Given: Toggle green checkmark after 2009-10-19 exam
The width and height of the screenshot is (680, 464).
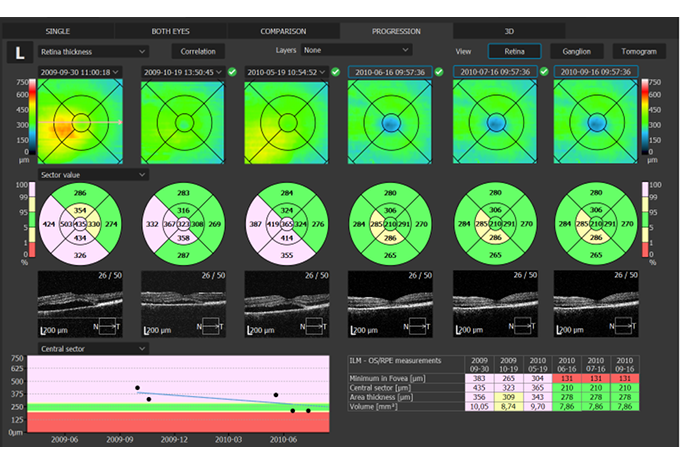Looking at the screenshot, I should [x=232, y=72].
